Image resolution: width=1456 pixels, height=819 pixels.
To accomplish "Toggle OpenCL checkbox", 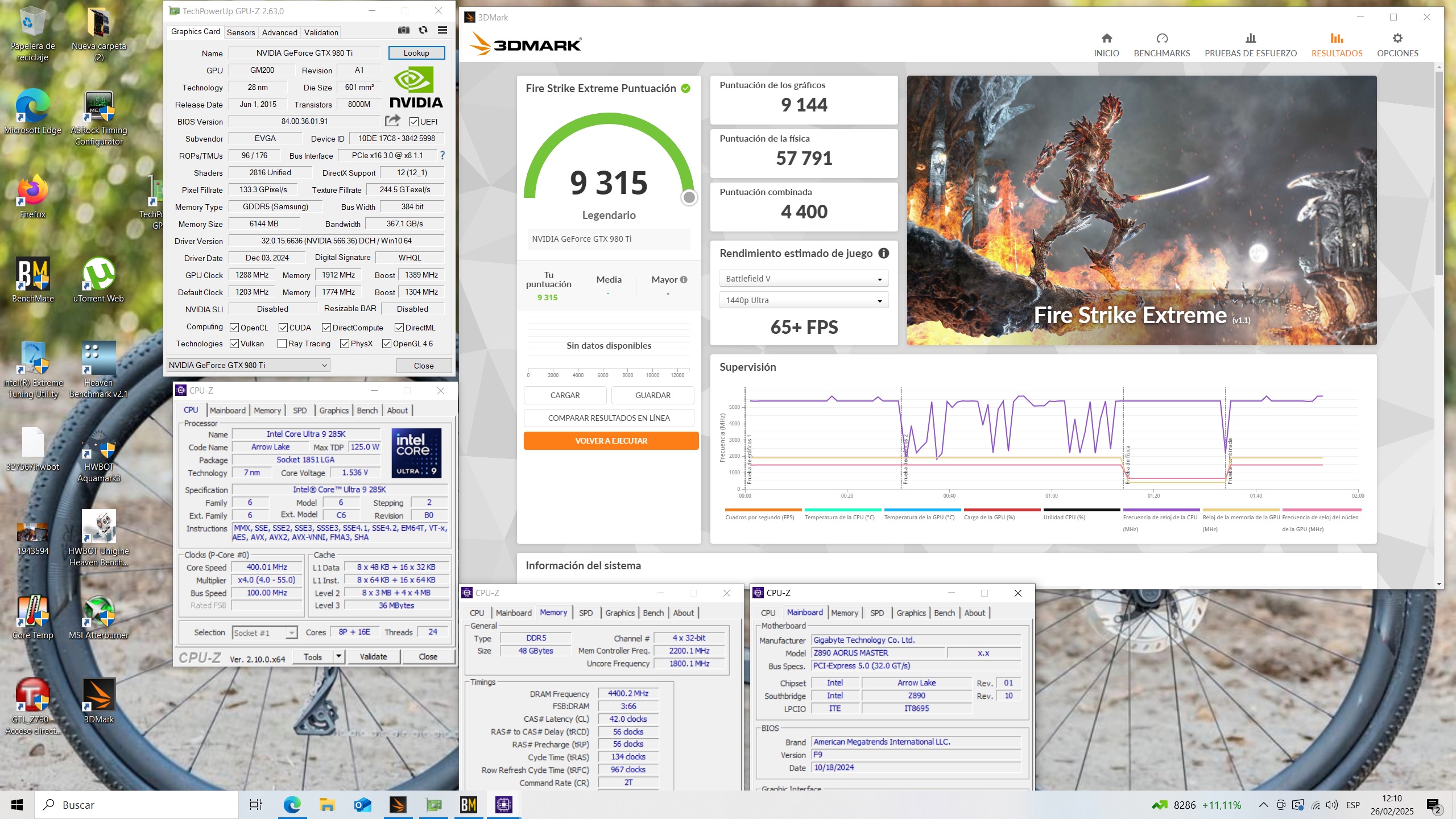I will [x=234, y=328].
